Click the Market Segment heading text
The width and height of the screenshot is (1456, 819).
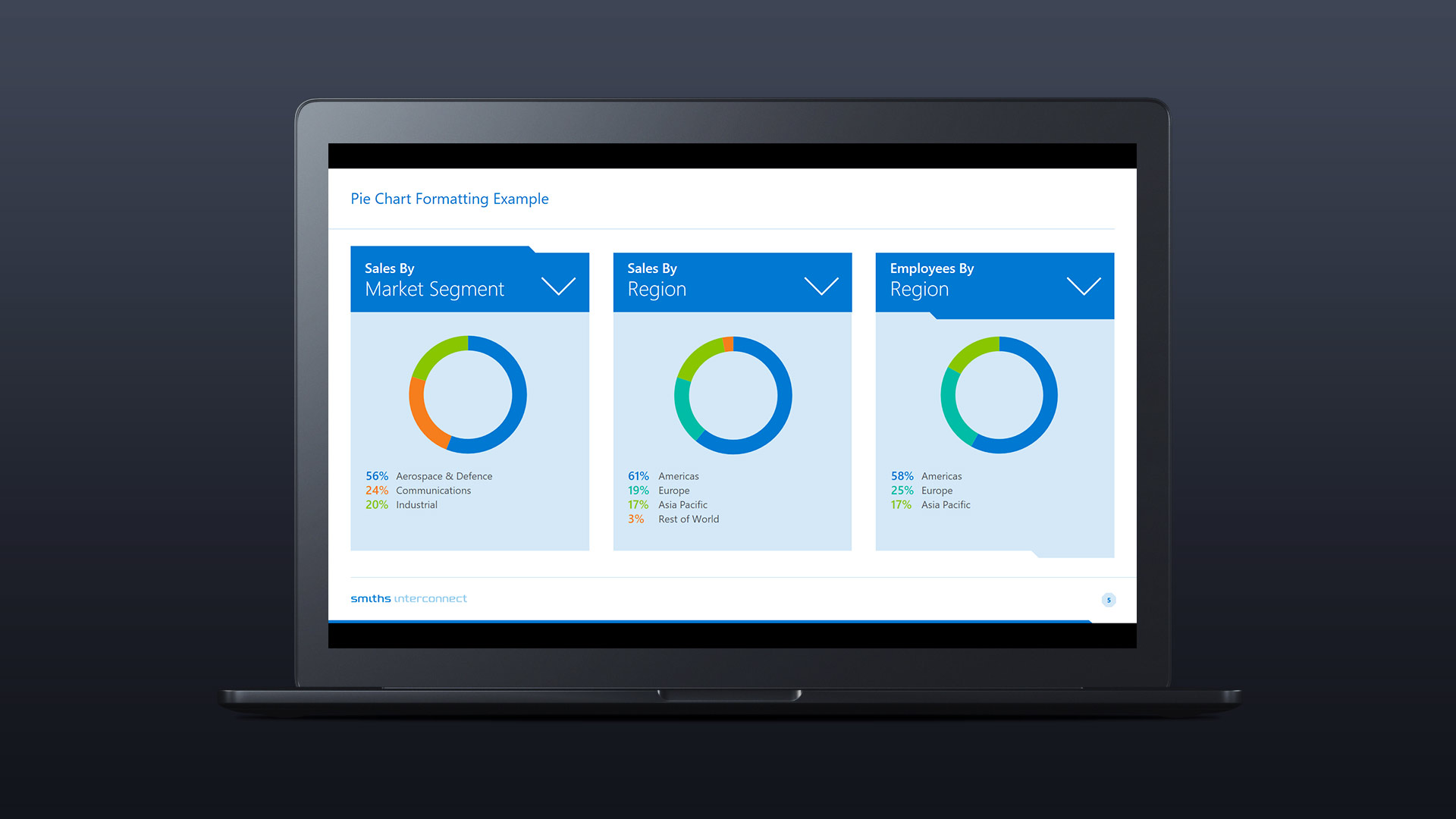(435, 290)
